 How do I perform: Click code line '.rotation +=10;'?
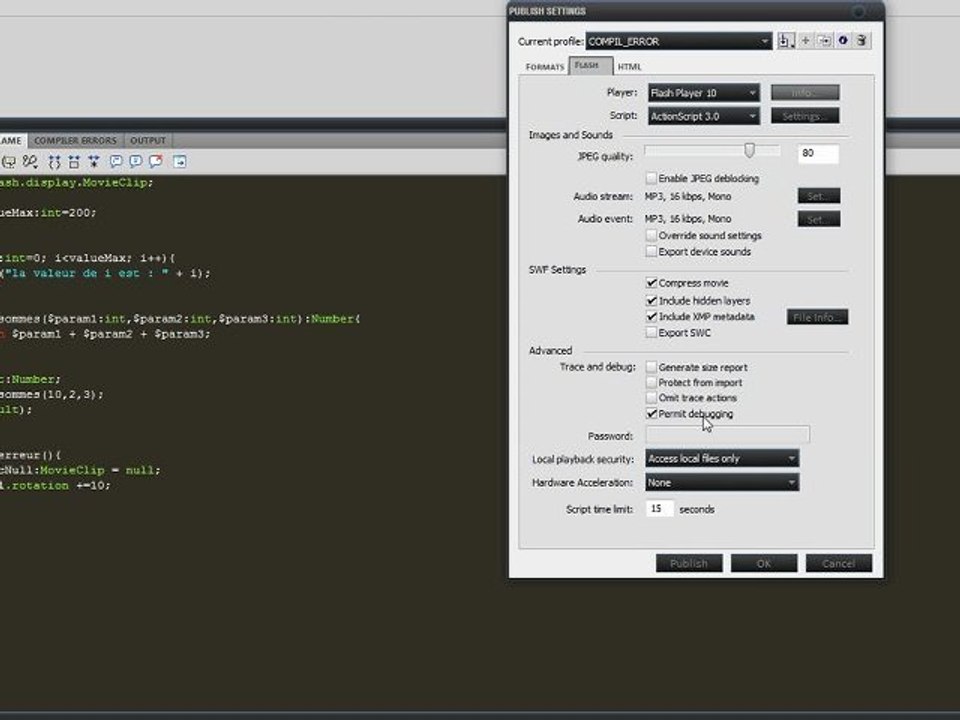click(55, 486)
